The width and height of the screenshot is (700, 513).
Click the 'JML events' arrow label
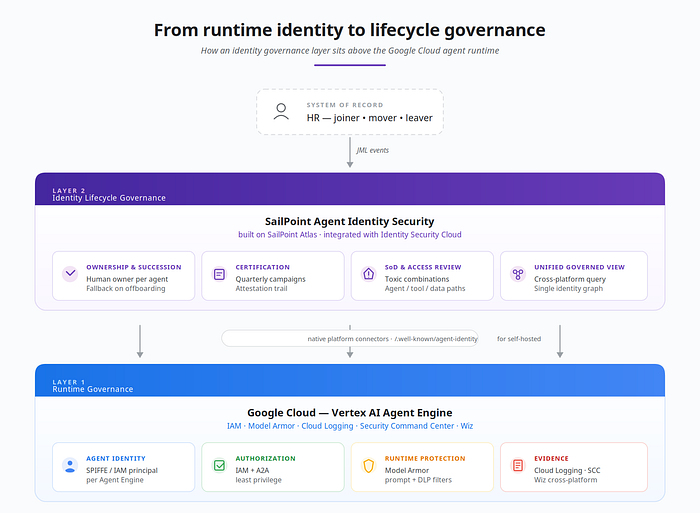[372, 150]
